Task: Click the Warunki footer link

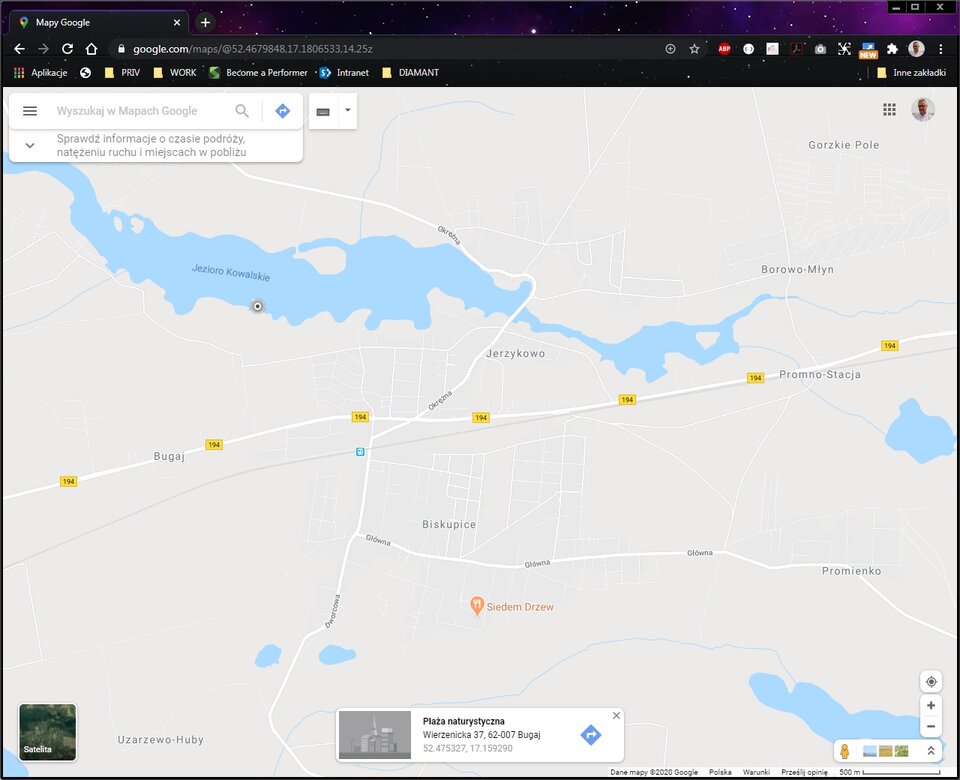Action: [756, 772]
